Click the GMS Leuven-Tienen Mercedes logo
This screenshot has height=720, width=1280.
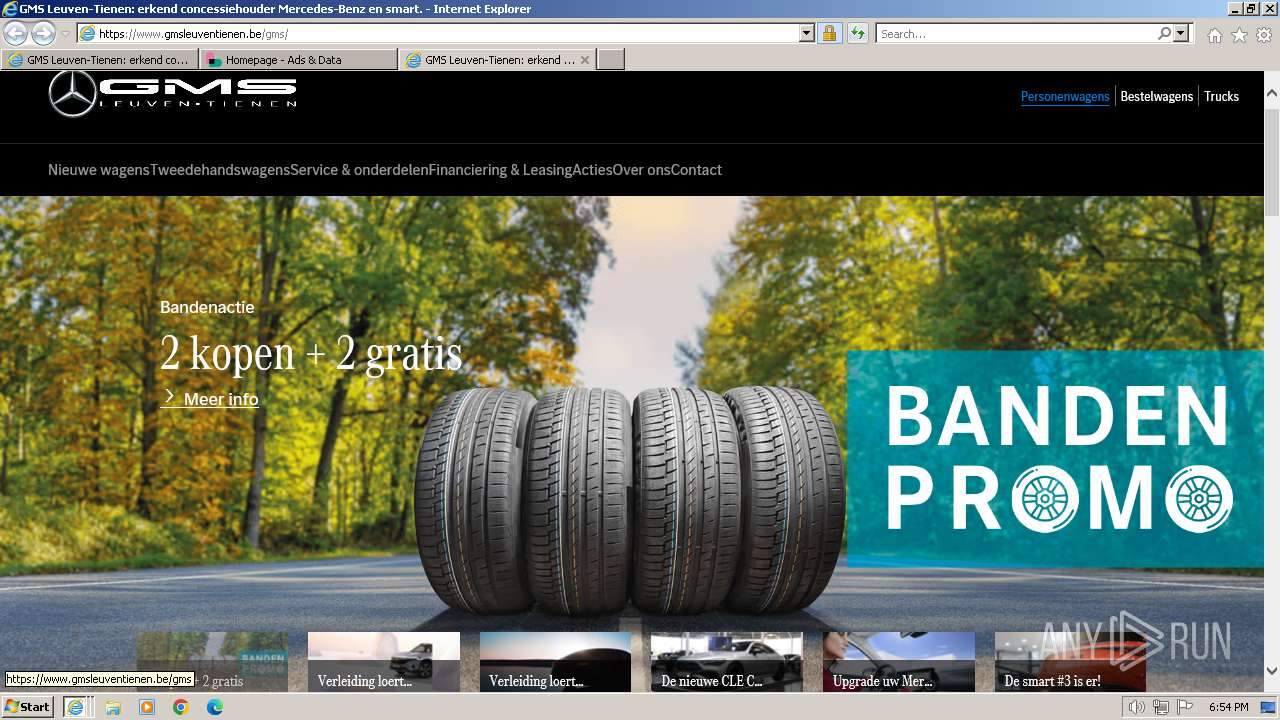tap(173, 92)
